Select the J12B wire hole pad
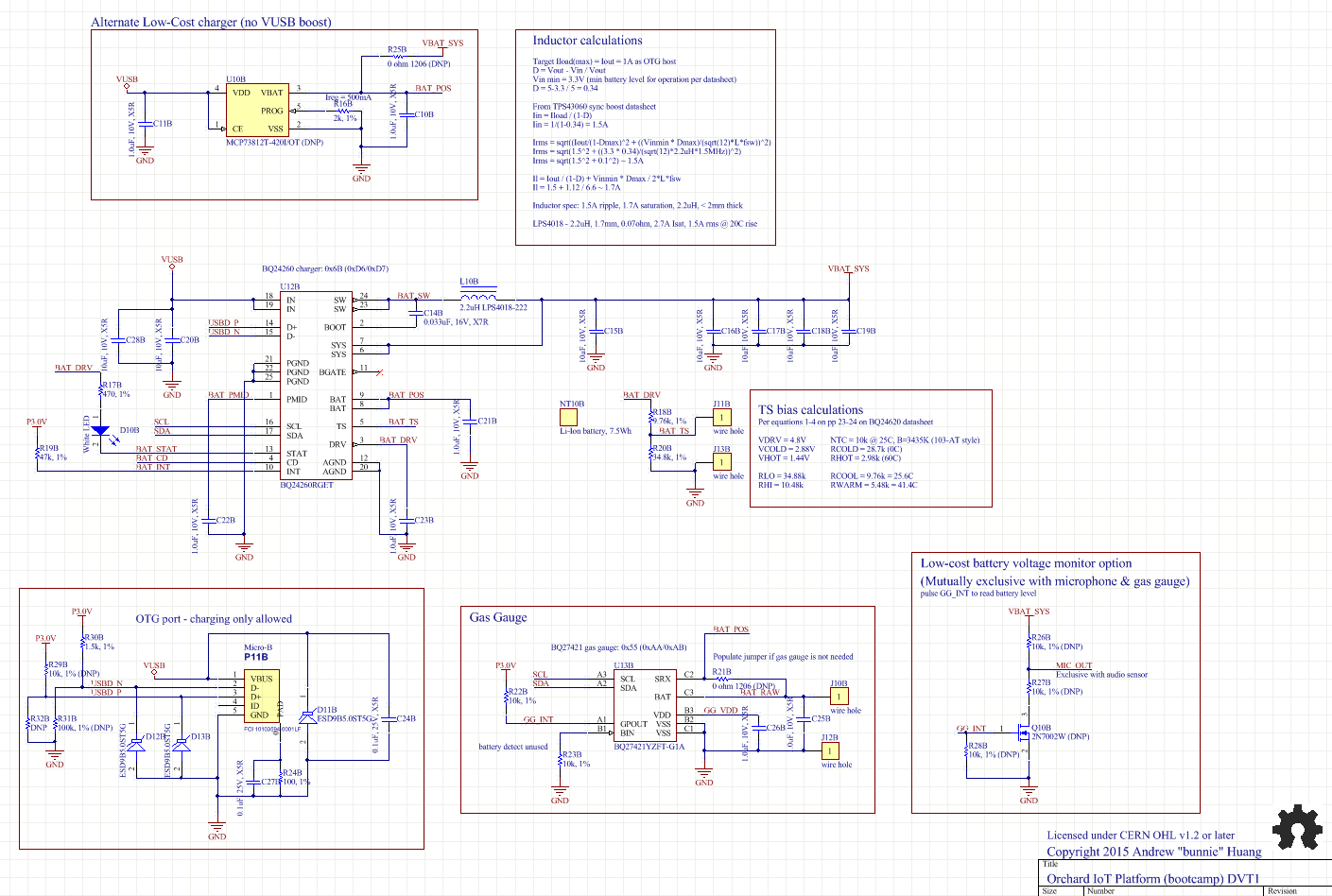The image size is (1332, 896). click(x=829, y=750)
